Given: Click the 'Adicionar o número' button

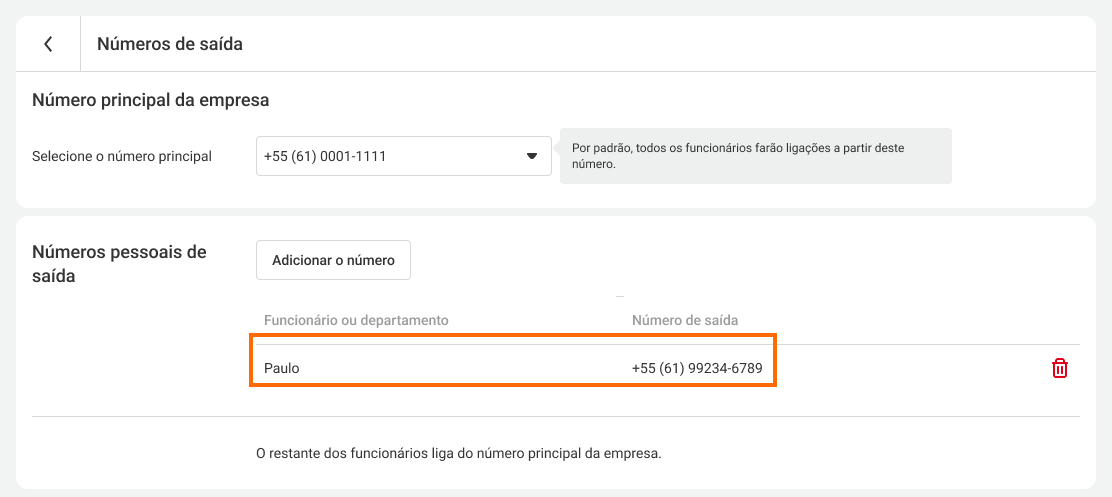Looking at the screenshot, I should [333, 260].
